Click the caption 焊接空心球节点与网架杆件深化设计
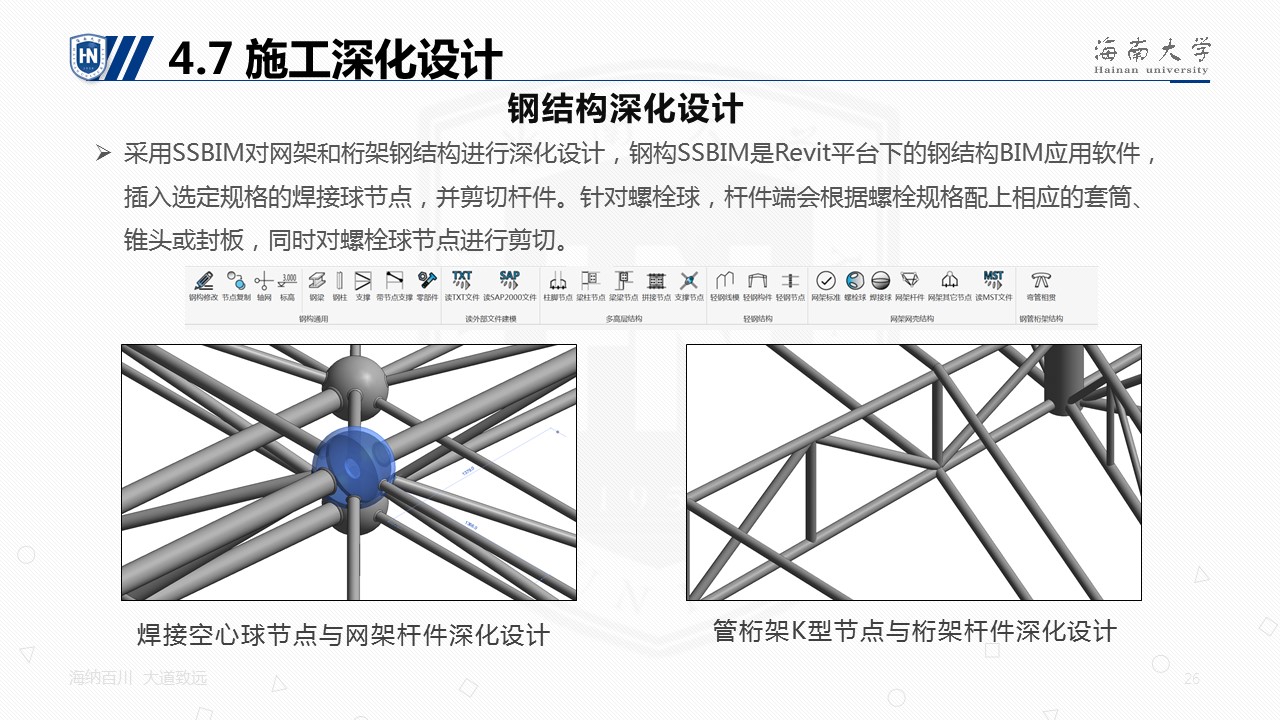Image resolution: width=1280 pixels, height=720 pixels. pos(343,635)
